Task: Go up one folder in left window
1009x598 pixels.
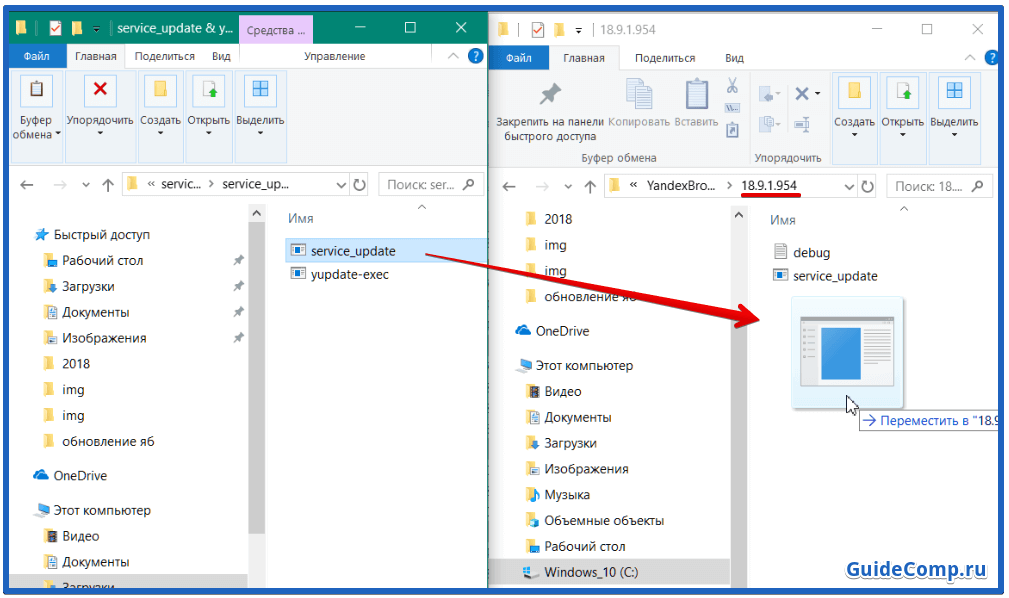Action: coord(107,185)
